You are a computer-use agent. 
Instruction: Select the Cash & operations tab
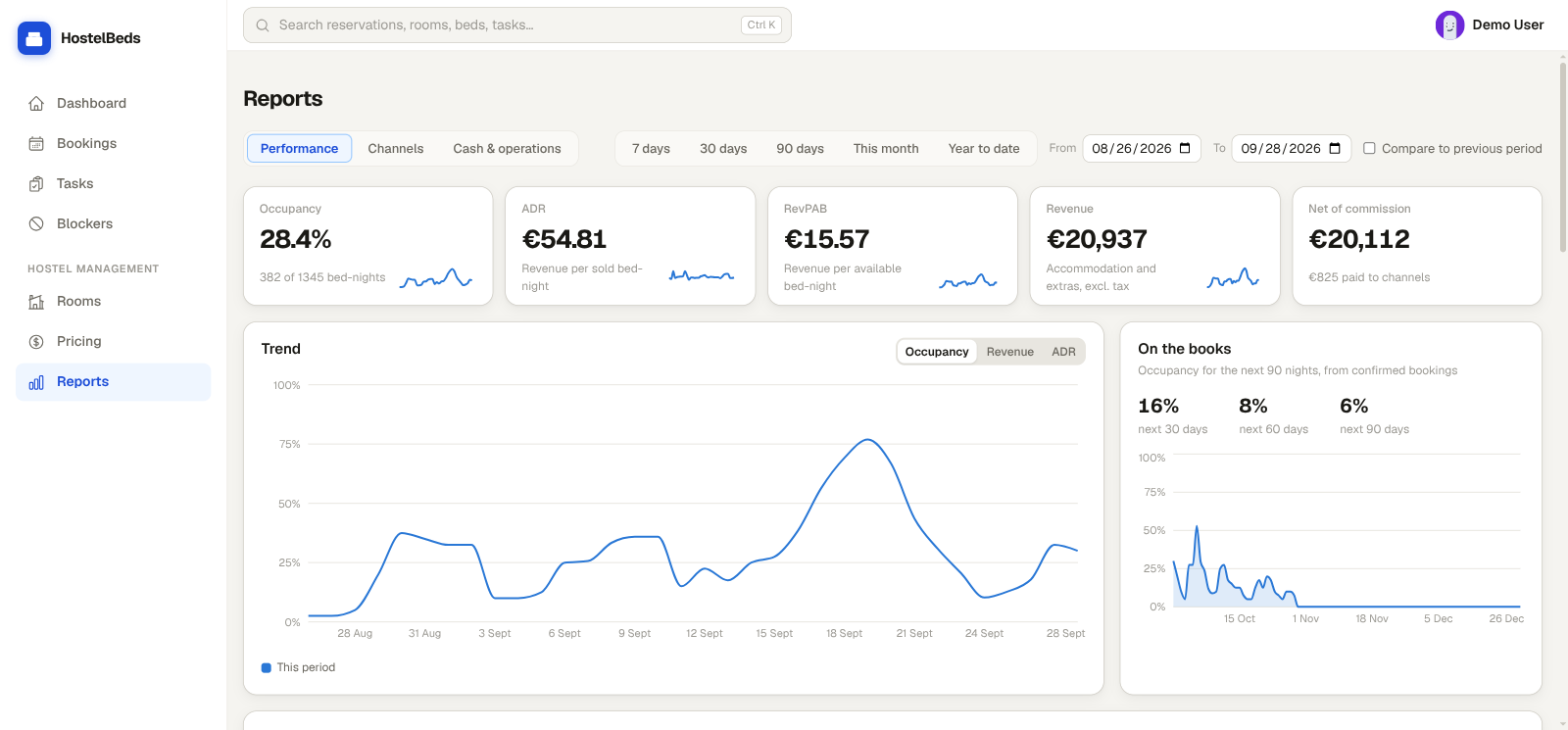tap(507, 148)
